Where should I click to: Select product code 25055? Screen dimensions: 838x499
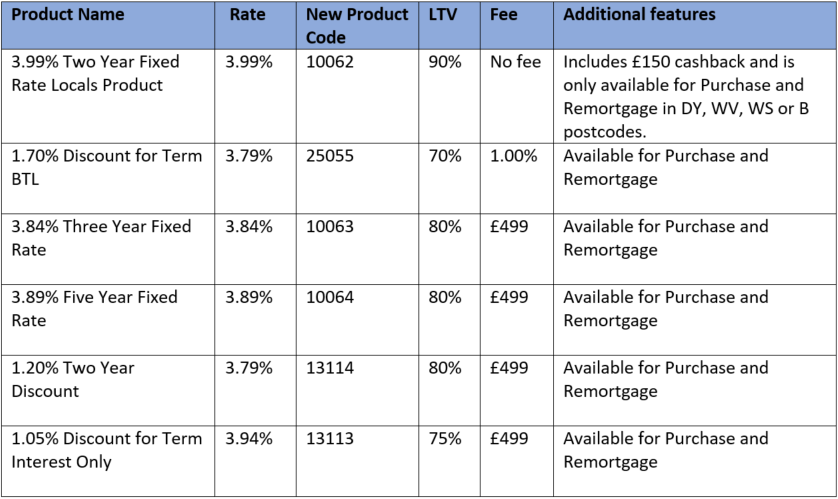coord(330,156)
